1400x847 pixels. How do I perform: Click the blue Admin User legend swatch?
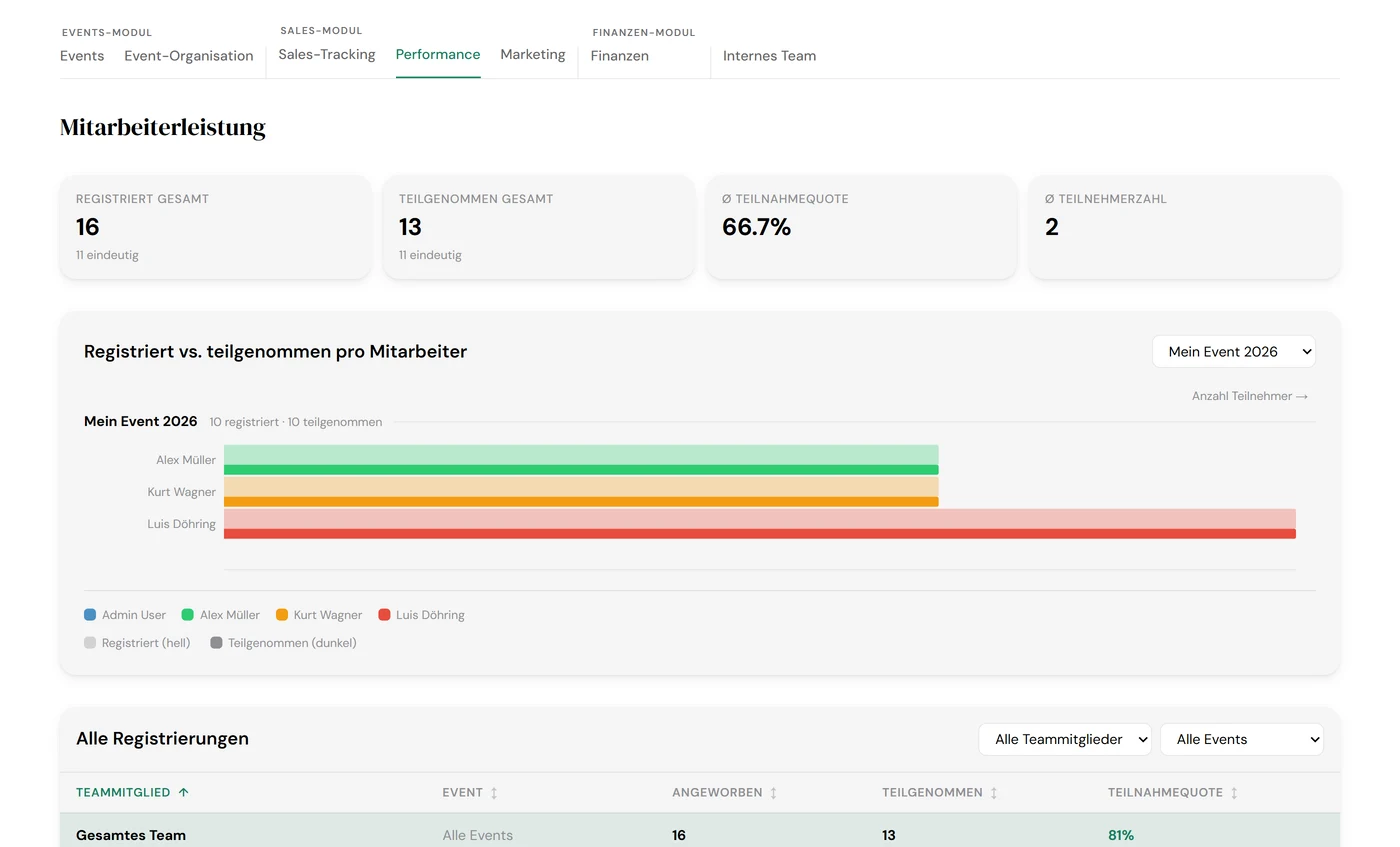pyautogui.click(x=90, y=615)
